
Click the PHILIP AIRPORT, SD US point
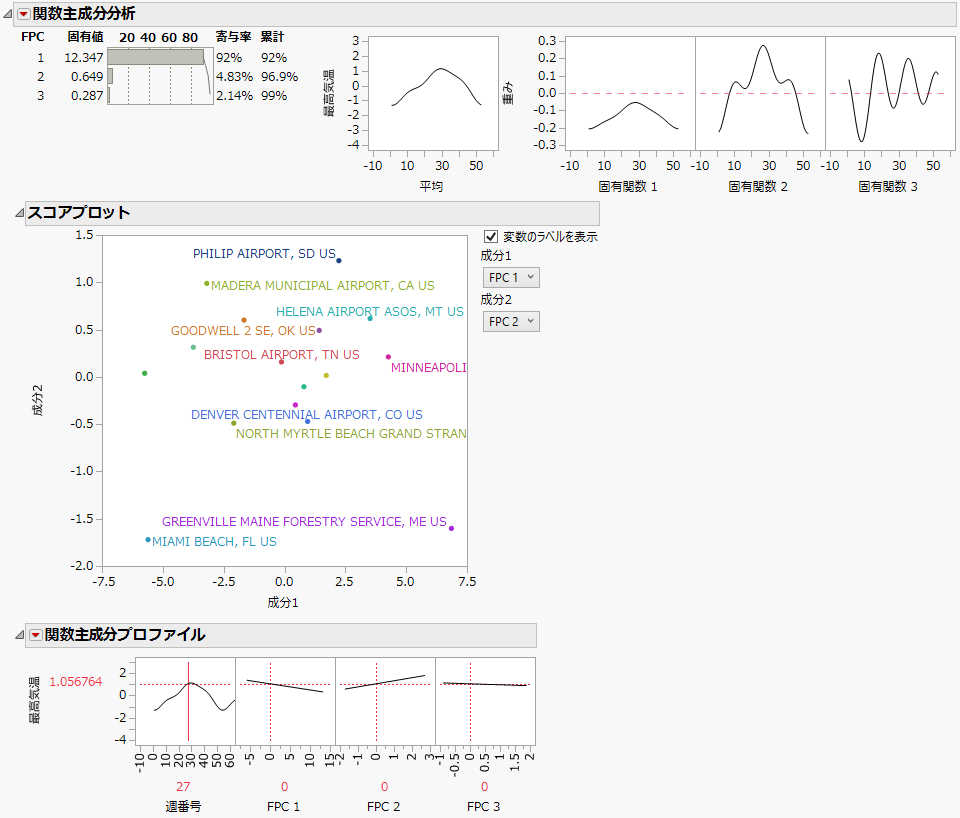coord(339,261)
